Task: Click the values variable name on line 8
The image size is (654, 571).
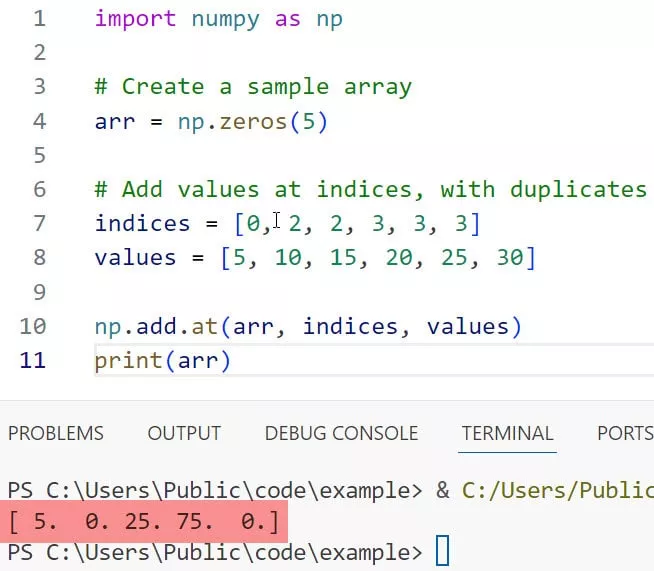Action: click(135, 257)
